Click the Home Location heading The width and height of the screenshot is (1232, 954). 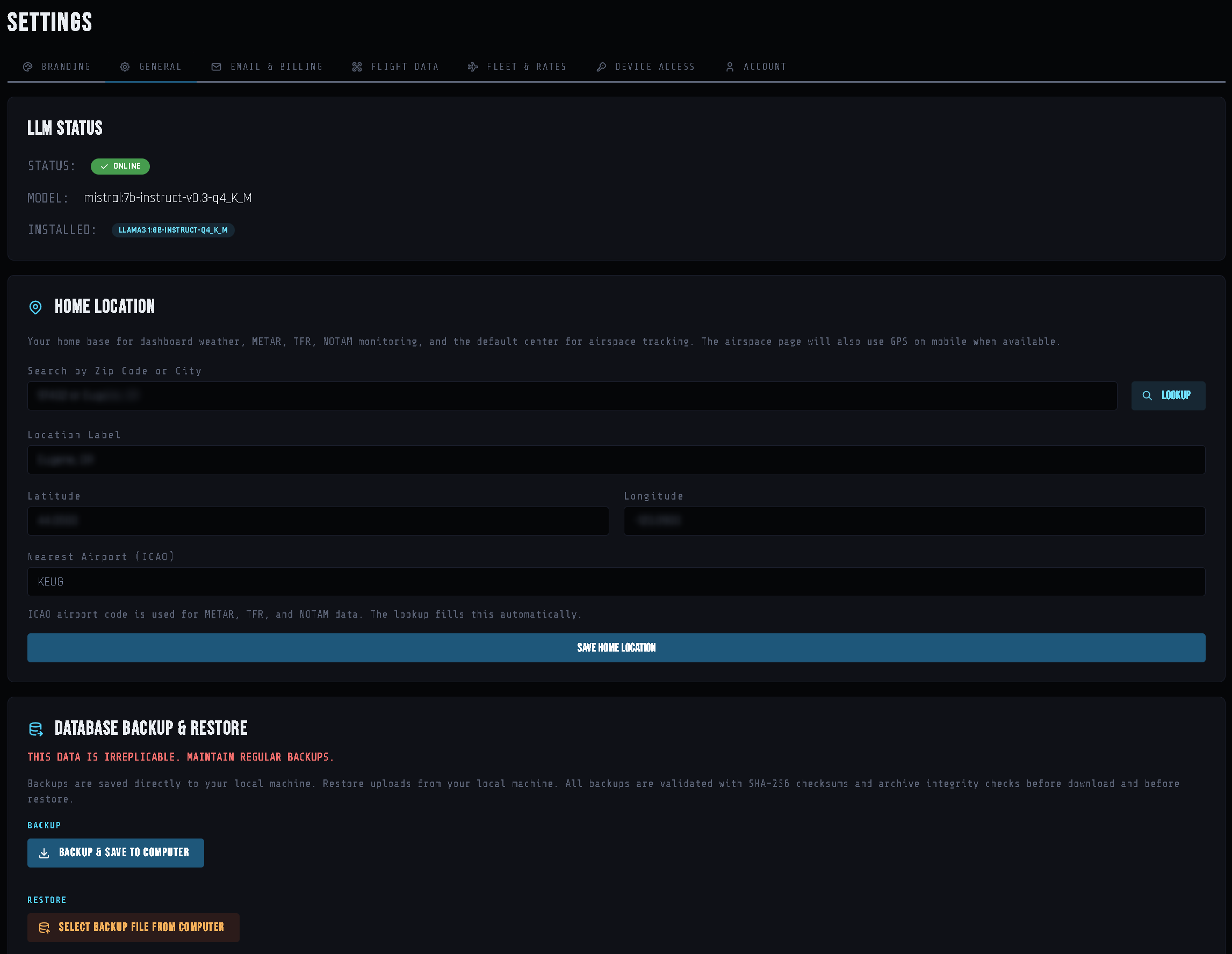pyautogui.click(x=104, y=307)
